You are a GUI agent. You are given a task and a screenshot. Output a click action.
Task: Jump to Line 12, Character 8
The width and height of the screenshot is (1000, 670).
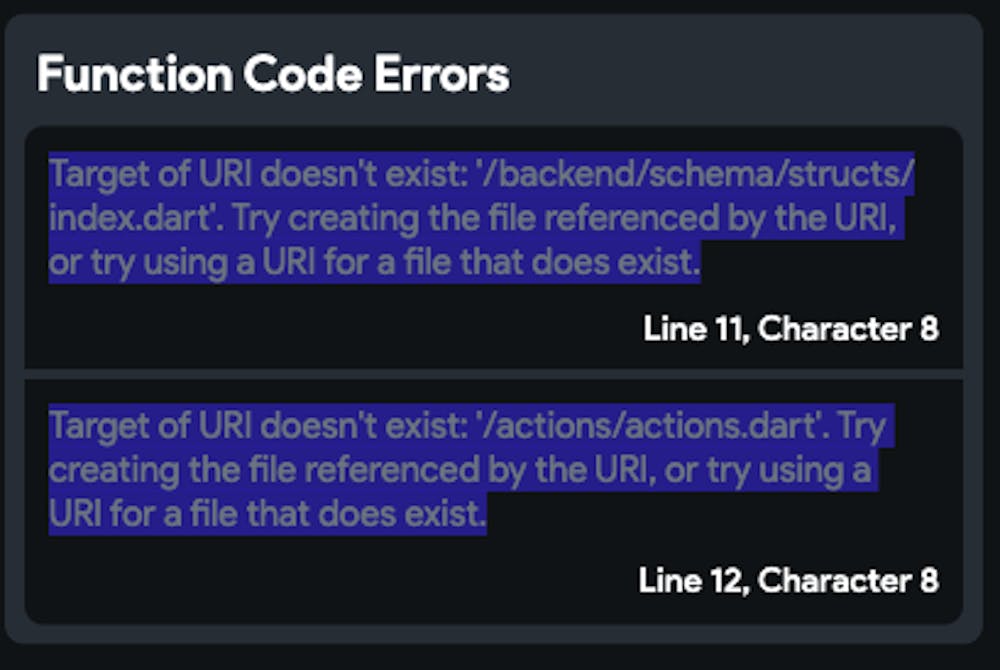(788, 580)
